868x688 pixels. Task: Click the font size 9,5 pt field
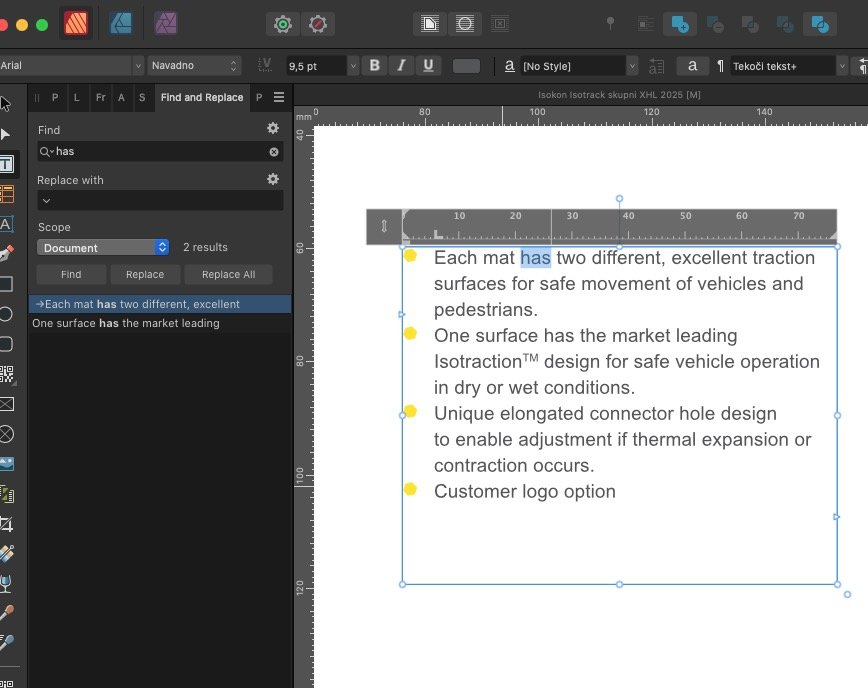click(x=316, y=66)
